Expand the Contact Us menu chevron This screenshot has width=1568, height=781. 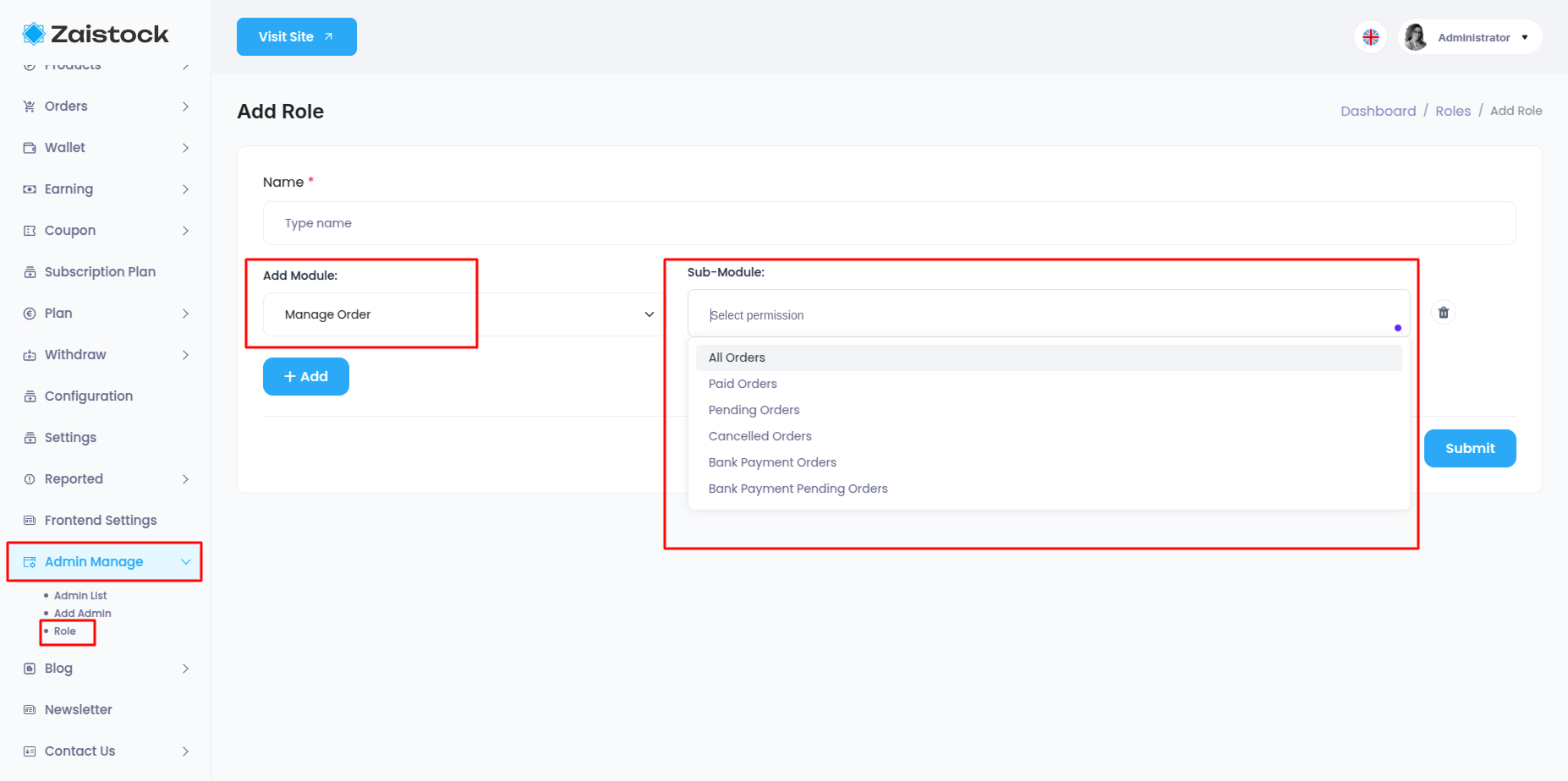tap(185, 751)
